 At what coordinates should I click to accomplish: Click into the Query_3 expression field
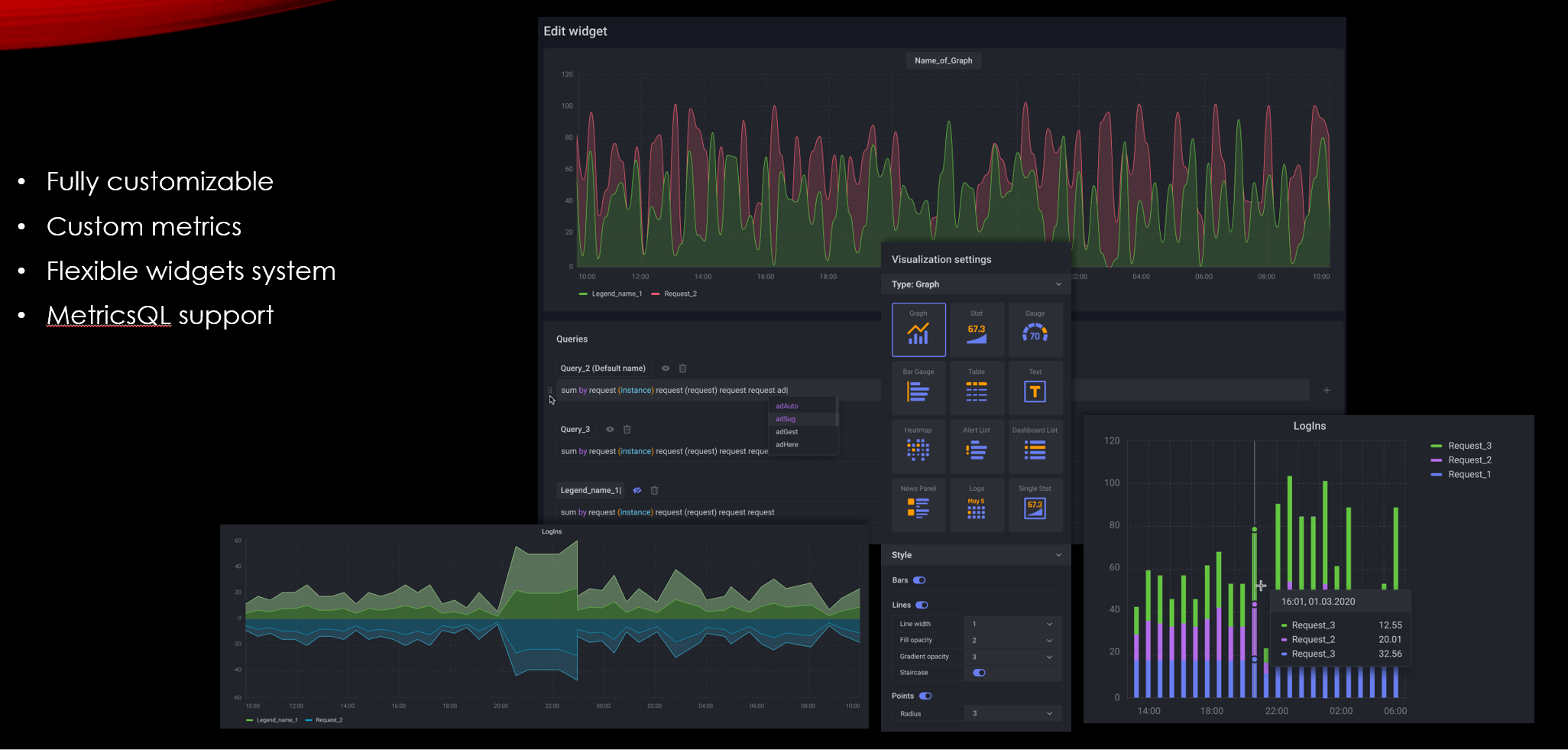[x=663, y=452]
